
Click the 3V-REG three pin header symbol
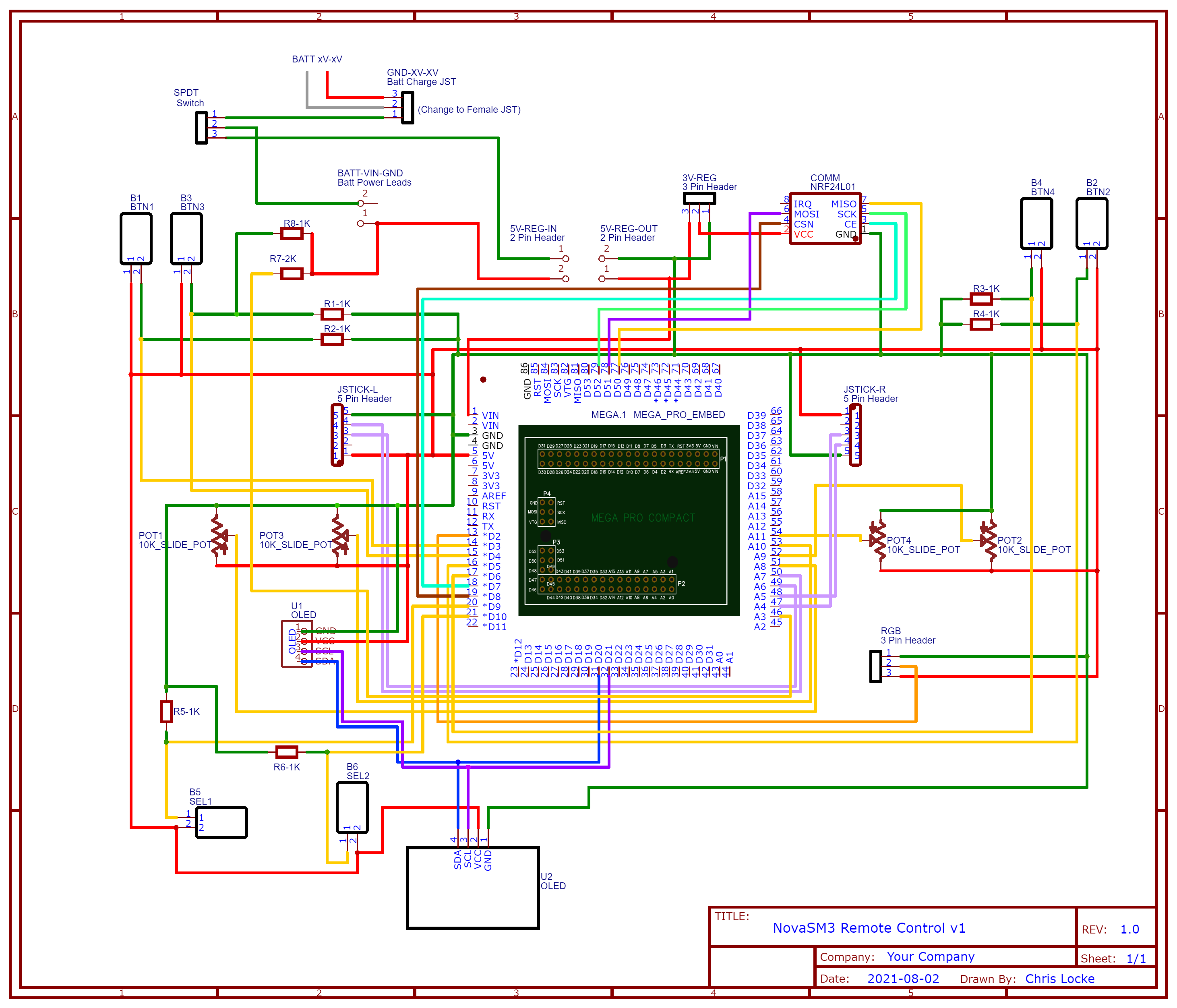tap(699, 198)
